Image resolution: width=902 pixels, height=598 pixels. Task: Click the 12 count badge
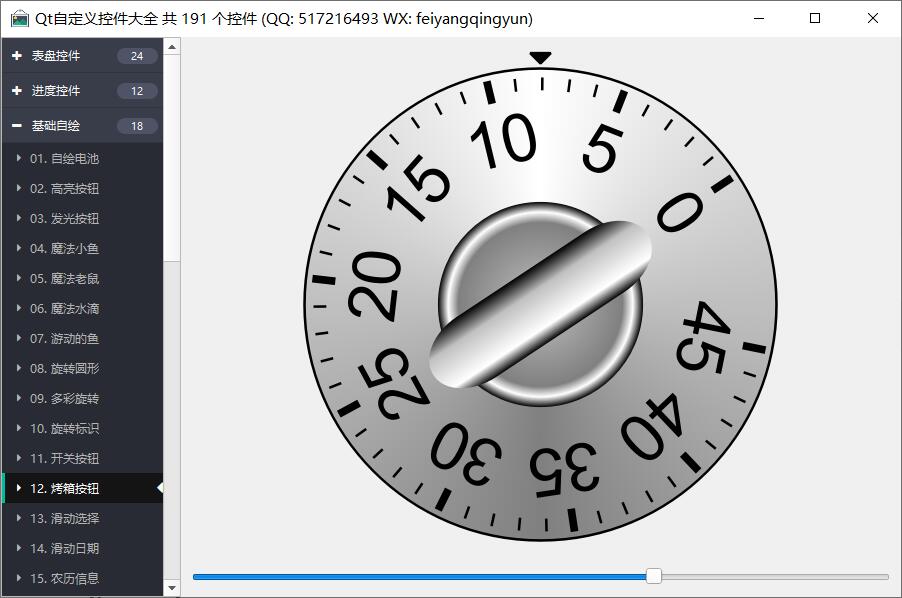[x=137, y=91]
